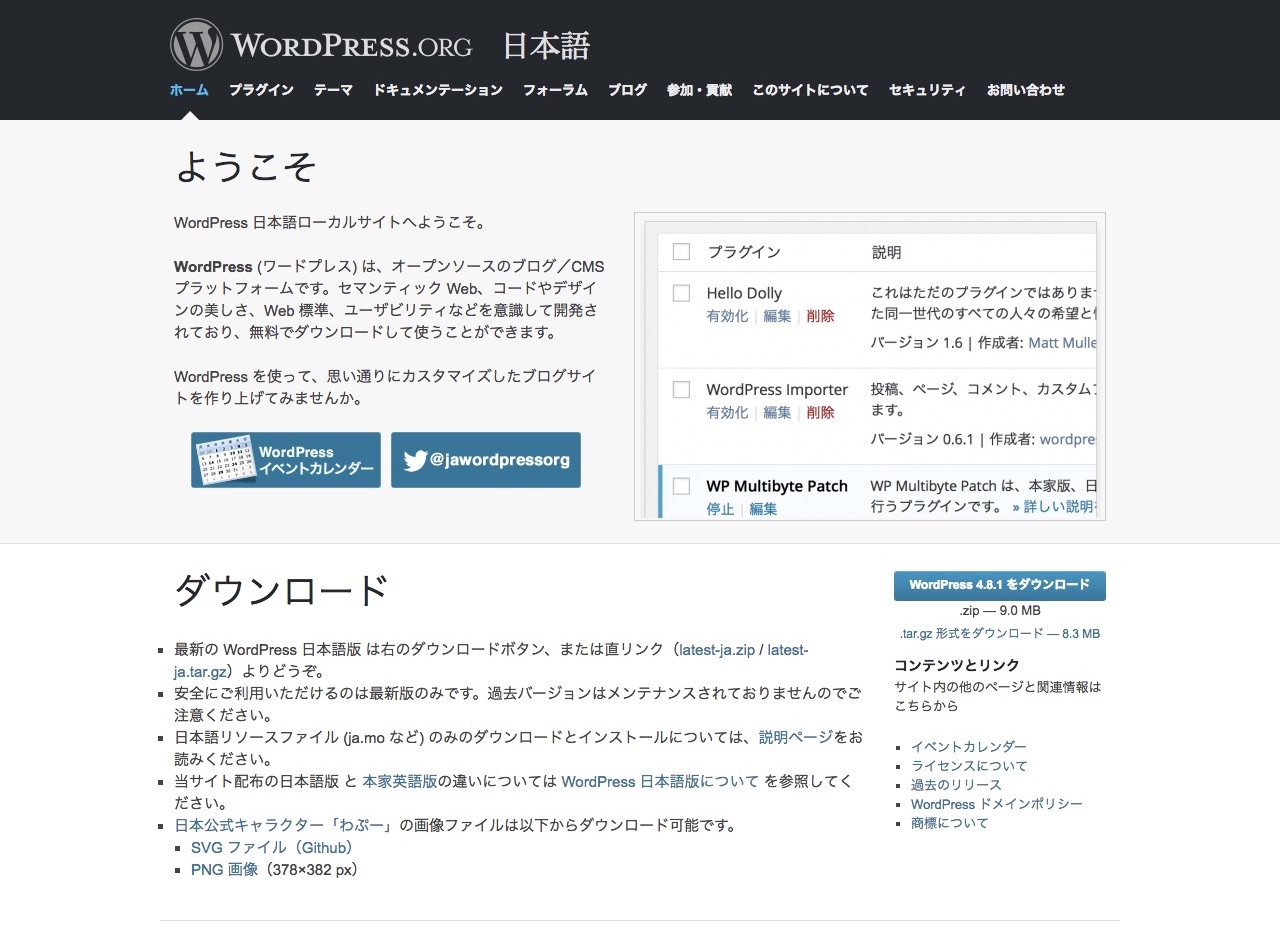Open 日本公式キャラクター「わぷー」 link

click(x=285, y=825)
